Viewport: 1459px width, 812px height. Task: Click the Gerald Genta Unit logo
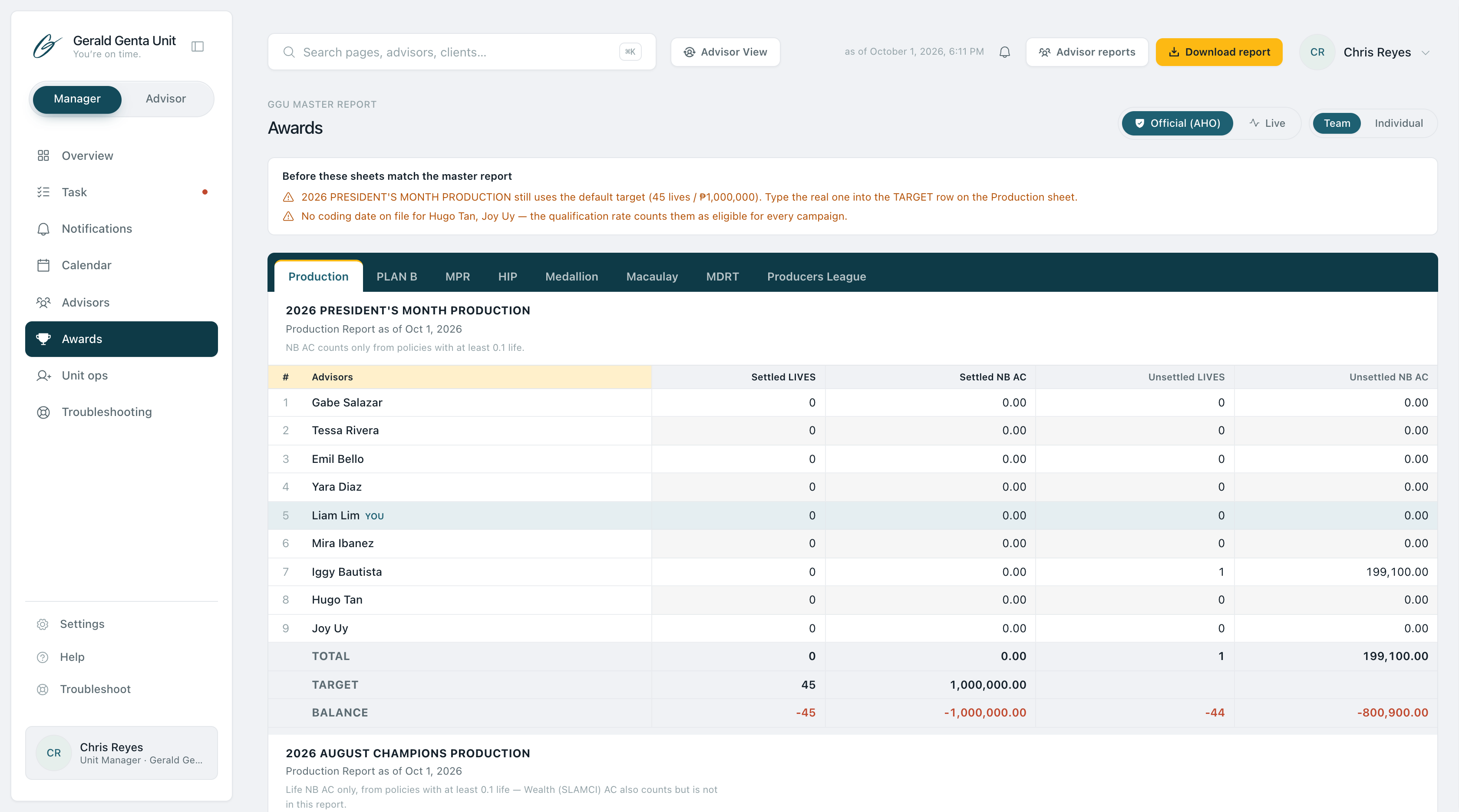pyautogui.click(x=47, y=46)
